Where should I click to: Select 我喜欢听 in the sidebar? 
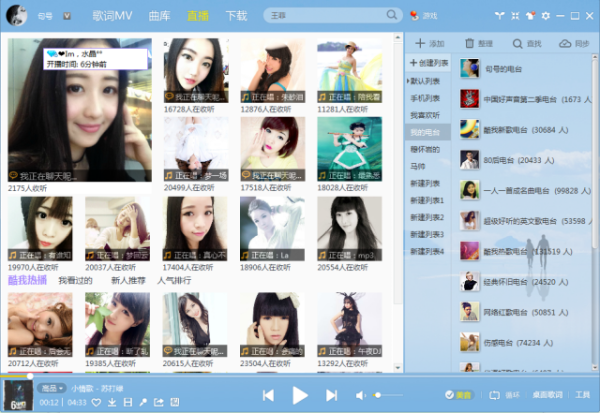425,115
